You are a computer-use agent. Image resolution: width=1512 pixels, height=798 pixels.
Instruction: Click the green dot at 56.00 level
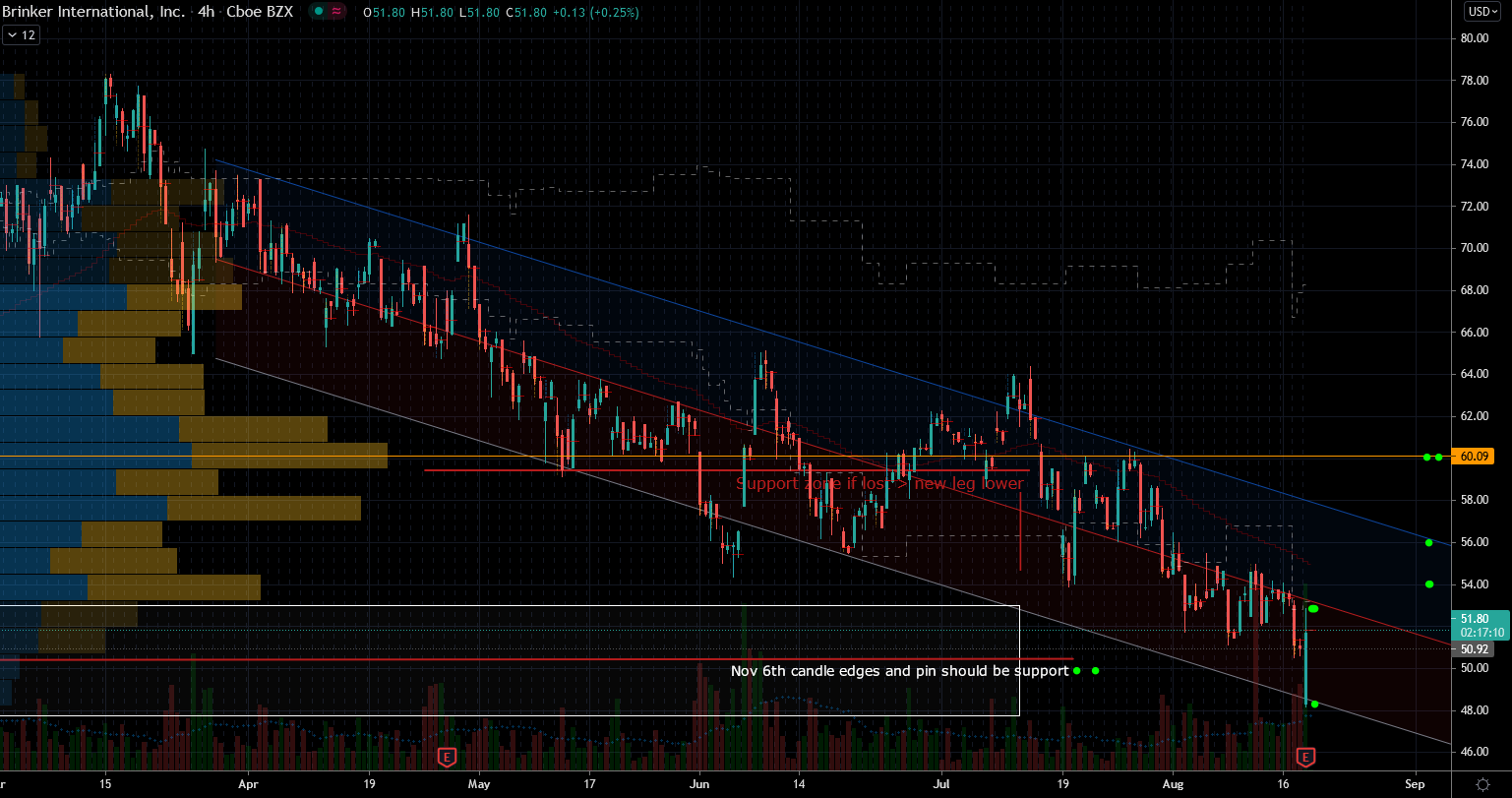1428,542
